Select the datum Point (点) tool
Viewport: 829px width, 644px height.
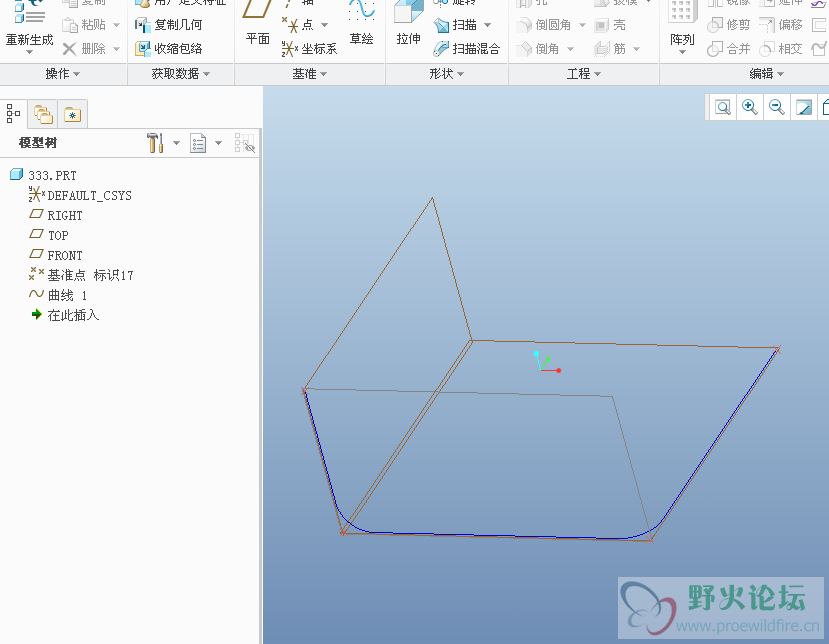click(298, 25)
